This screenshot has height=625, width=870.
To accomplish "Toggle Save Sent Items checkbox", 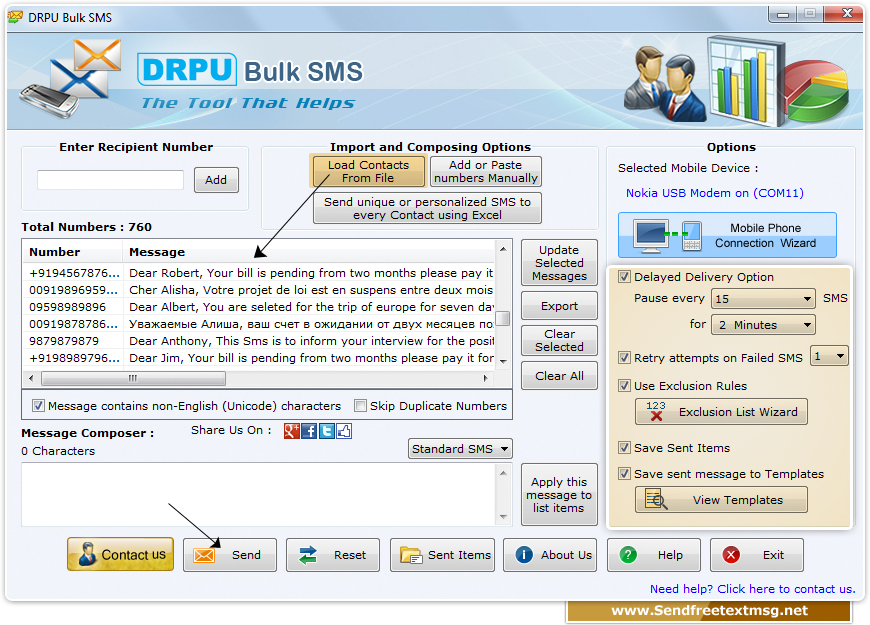I will (x=625, y=447).
